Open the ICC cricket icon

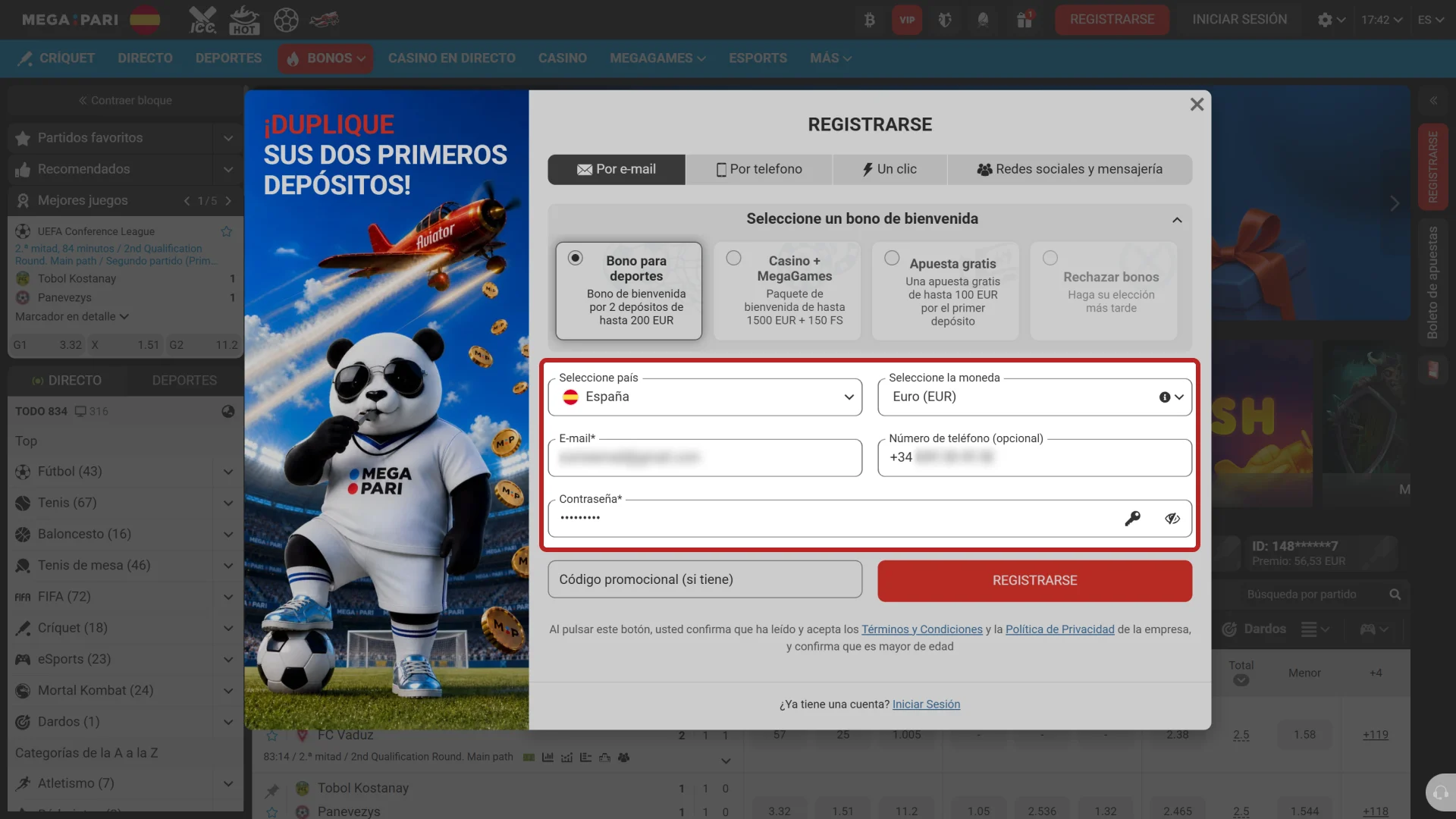tap(202, 20)
